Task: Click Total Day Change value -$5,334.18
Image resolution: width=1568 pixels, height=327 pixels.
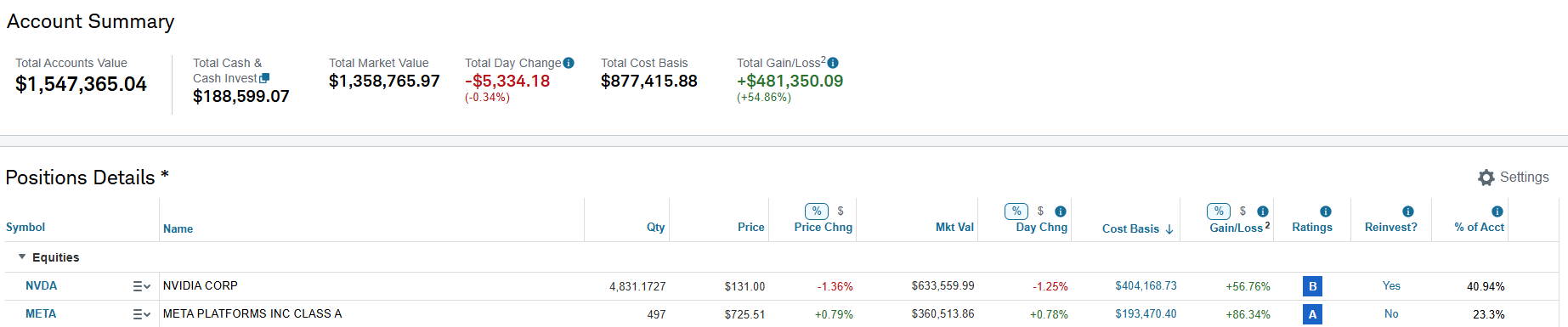Action: tap(507, 81)
